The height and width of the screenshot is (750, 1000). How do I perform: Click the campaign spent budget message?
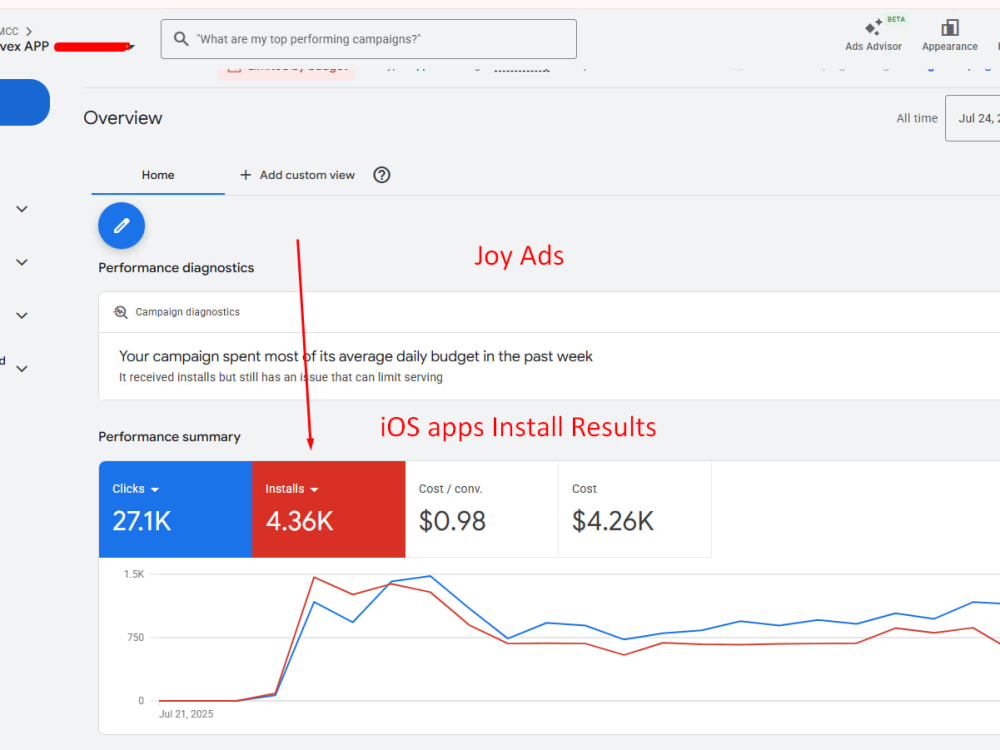(356, 356)
